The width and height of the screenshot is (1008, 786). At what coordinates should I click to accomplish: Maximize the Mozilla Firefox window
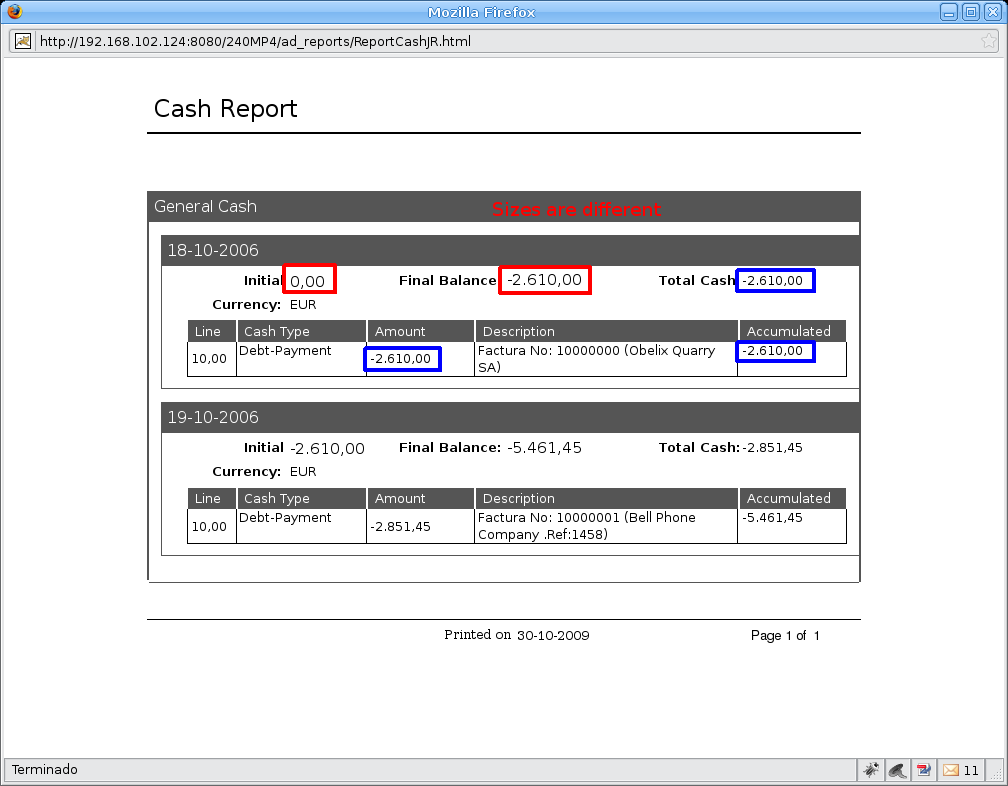click(x=971, y=12)
